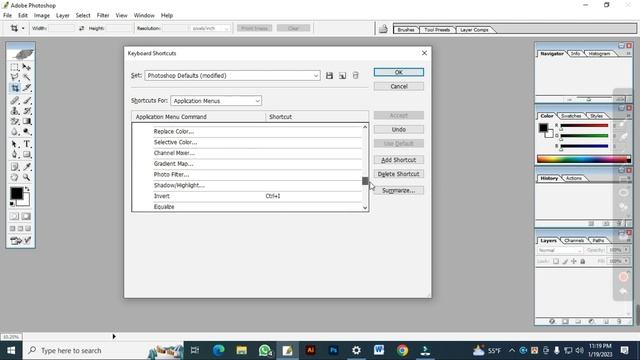Select the Eraser tool
The width and height of the screenshot is (640, 360).
[15, 122]
